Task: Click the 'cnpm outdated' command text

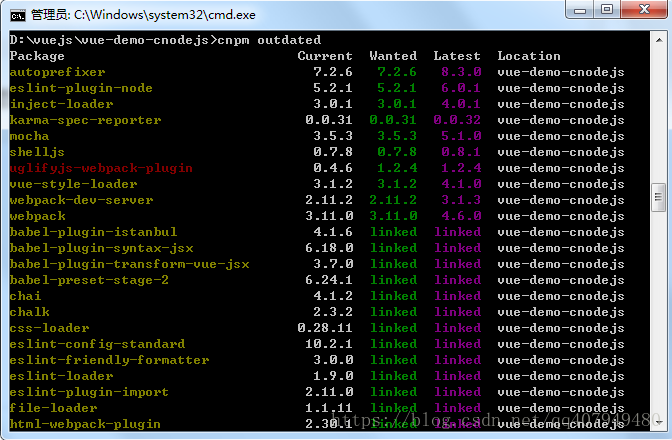Action: tap(269, 40)
